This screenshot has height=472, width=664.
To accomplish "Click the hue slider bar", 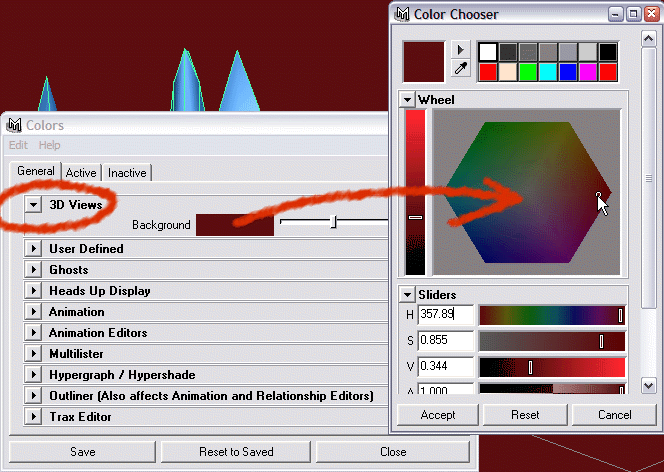I will 552,315.
